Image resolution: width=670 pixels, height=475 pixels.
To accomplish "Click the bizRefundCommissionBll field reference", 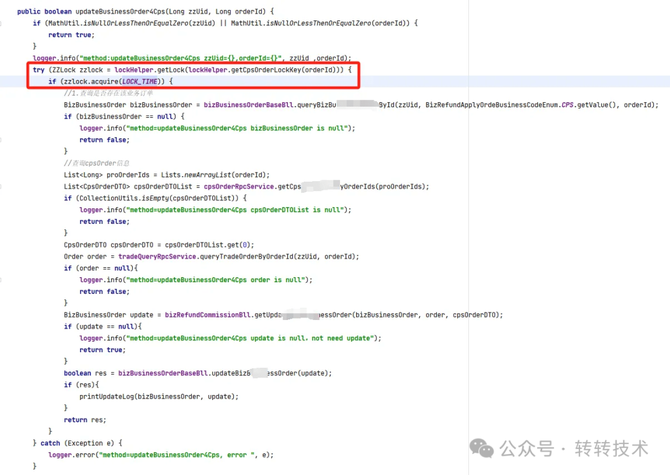I will 208,314.
